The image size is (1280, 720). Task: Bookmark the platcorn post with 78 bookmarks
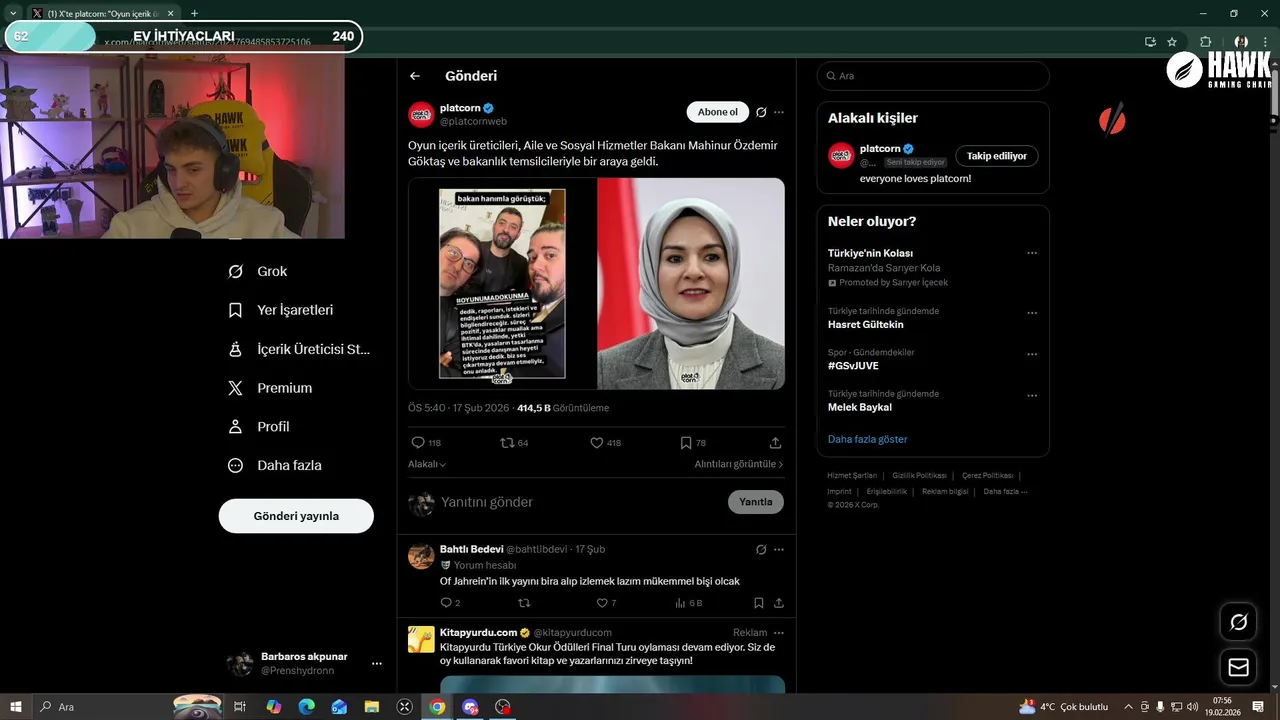686,442
